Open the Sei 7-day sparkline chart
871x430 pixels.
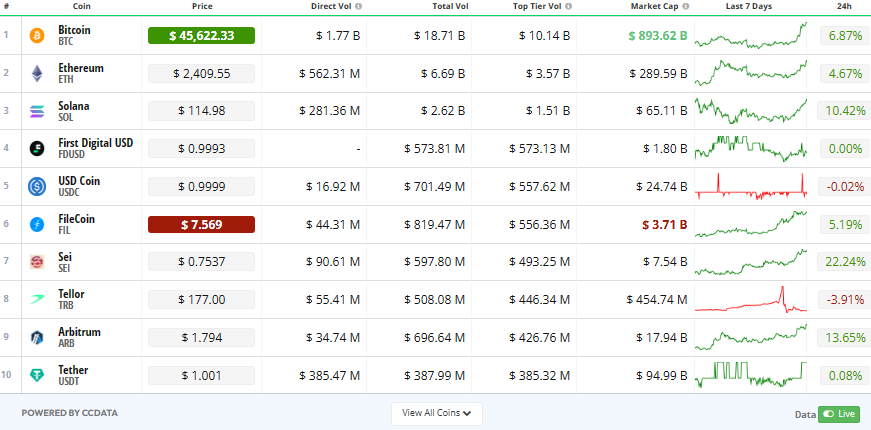point(750,262)
